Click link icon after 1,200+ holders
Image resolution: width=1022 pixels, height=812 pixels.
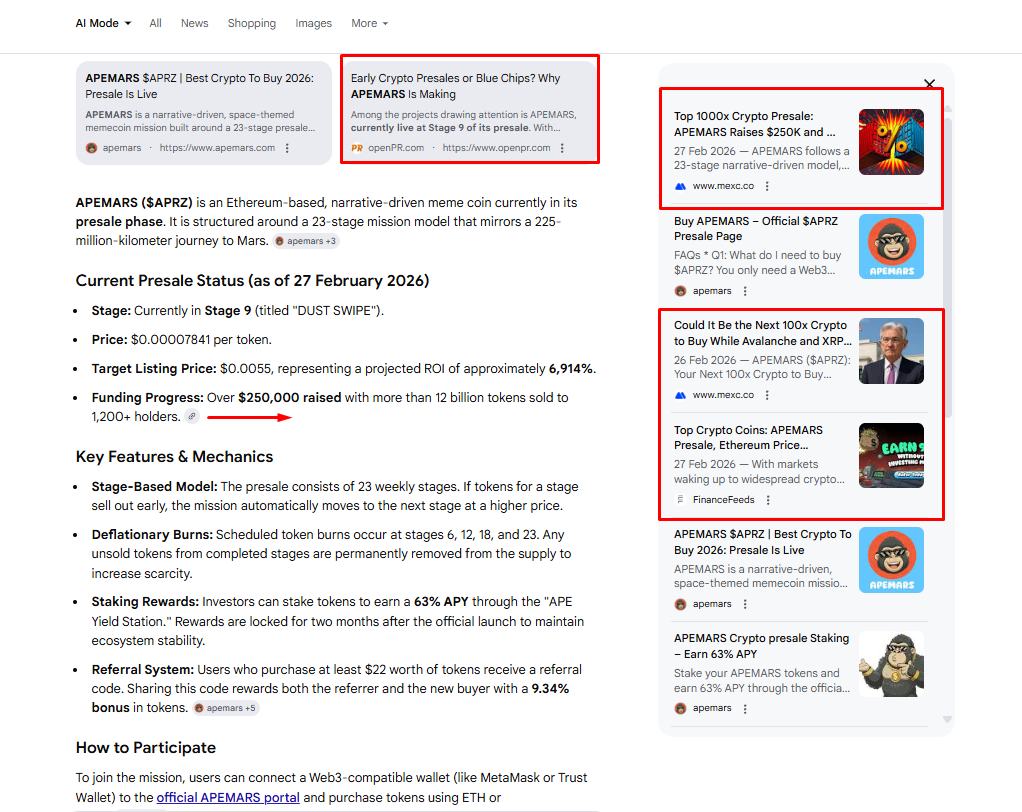(192, 416)
